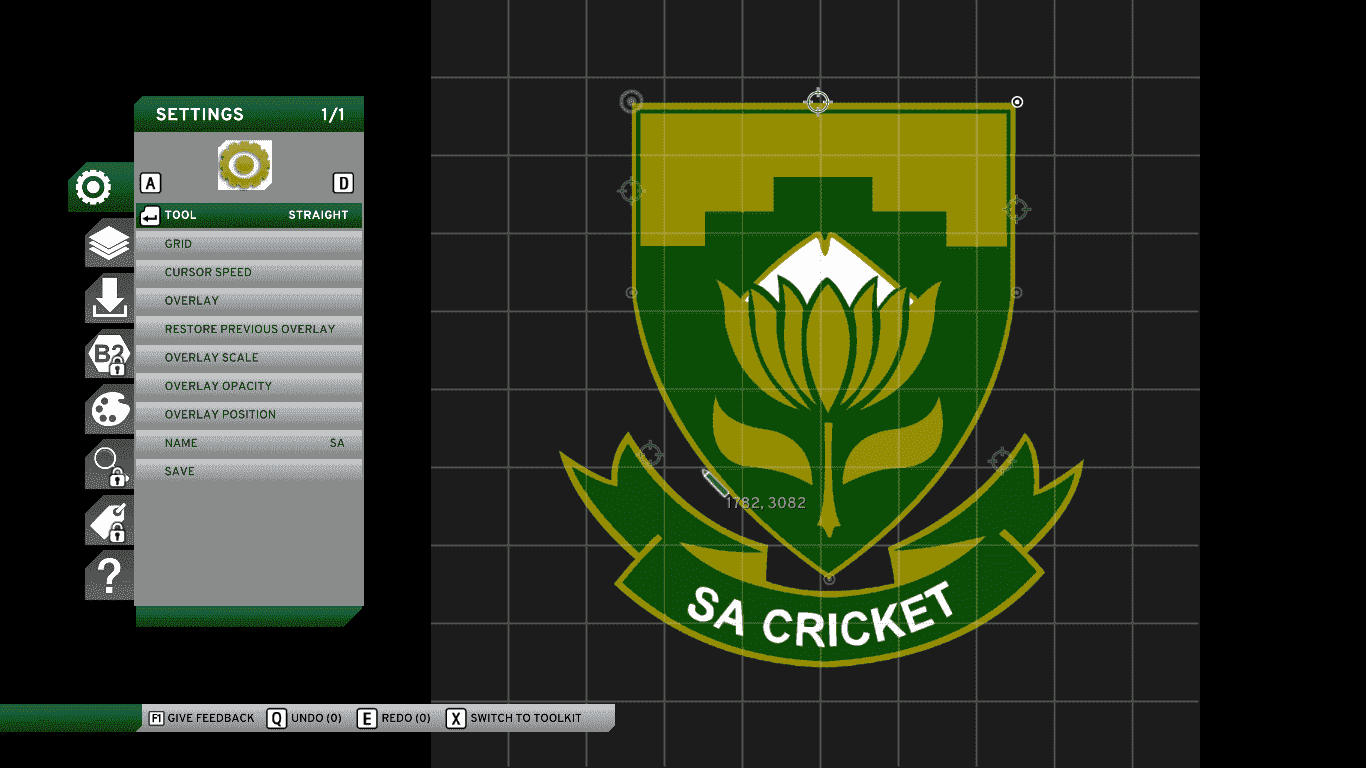Open the Overlay Opacity setting

249,386
